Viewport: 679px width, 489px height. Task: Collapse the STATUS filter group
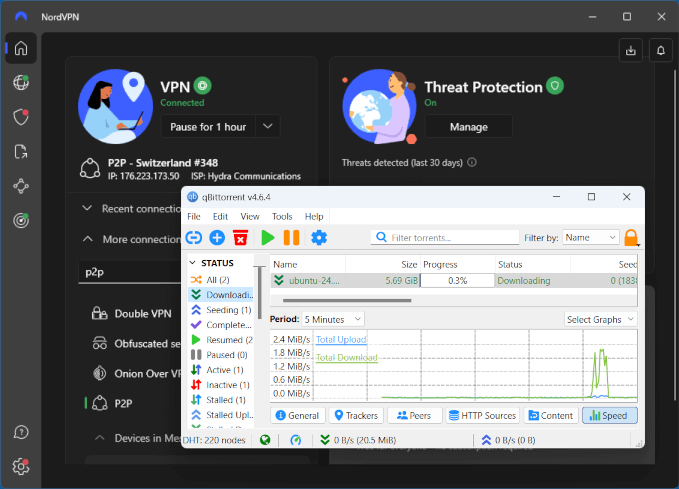(x=193, y=263)
